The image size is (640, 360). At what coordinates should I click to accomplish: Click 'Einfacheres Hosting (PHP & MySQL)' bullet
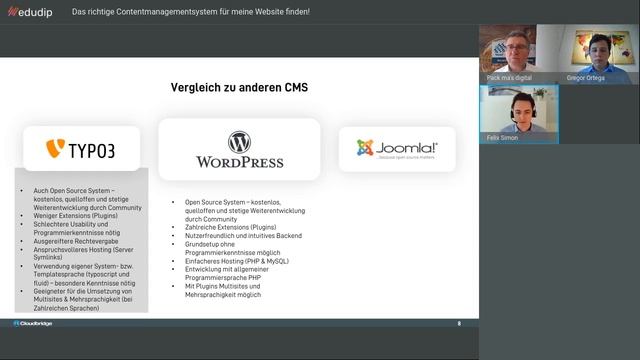point(237,261)
